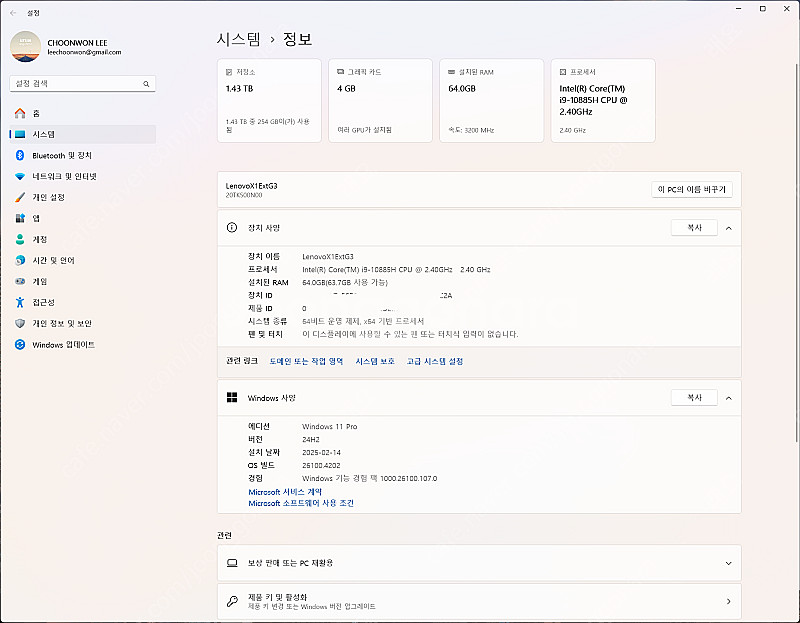Open the 고급 시스템 설정 link
The height and width of the screenshot is (623, 800).
[x=435, y=361]
